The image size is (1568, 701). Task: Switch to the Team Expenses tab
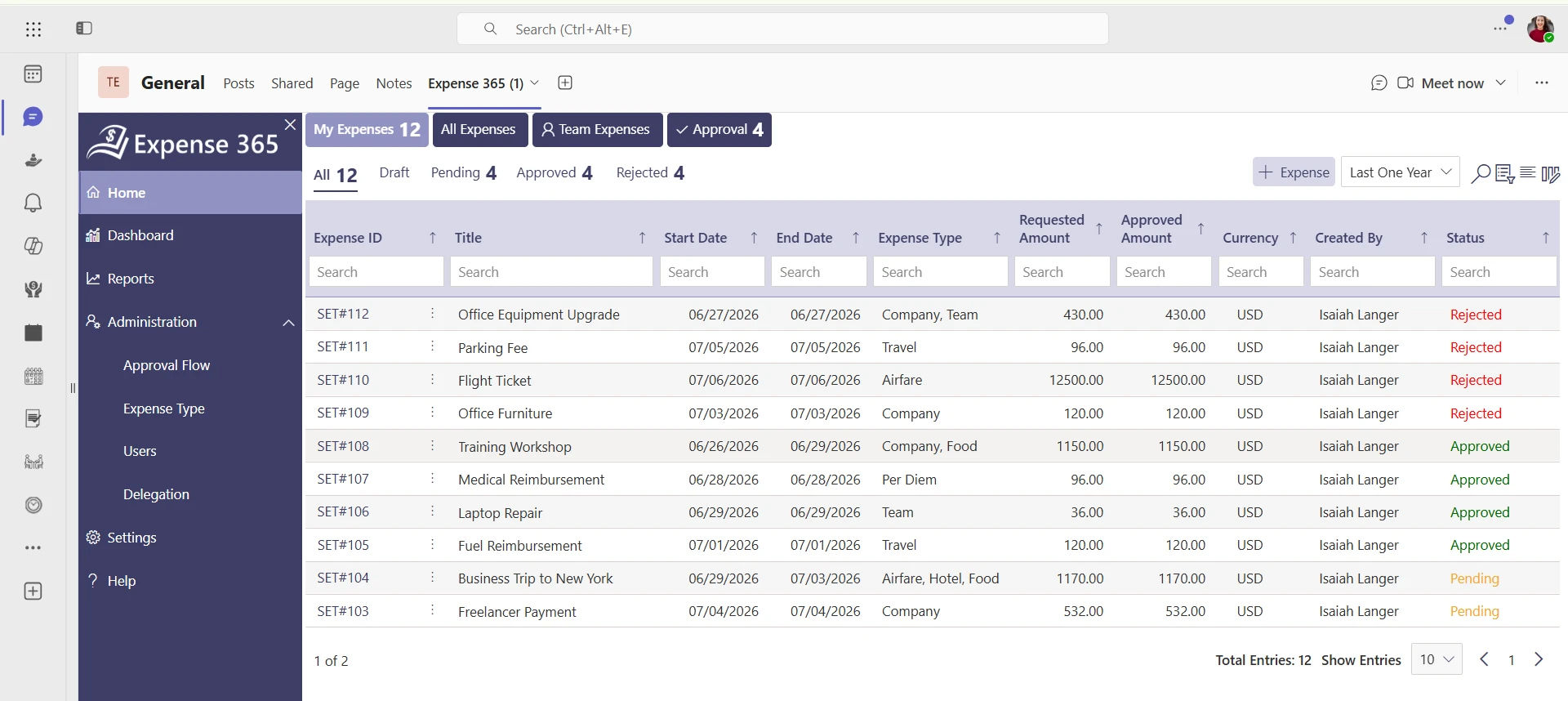(x=597, y=130)
